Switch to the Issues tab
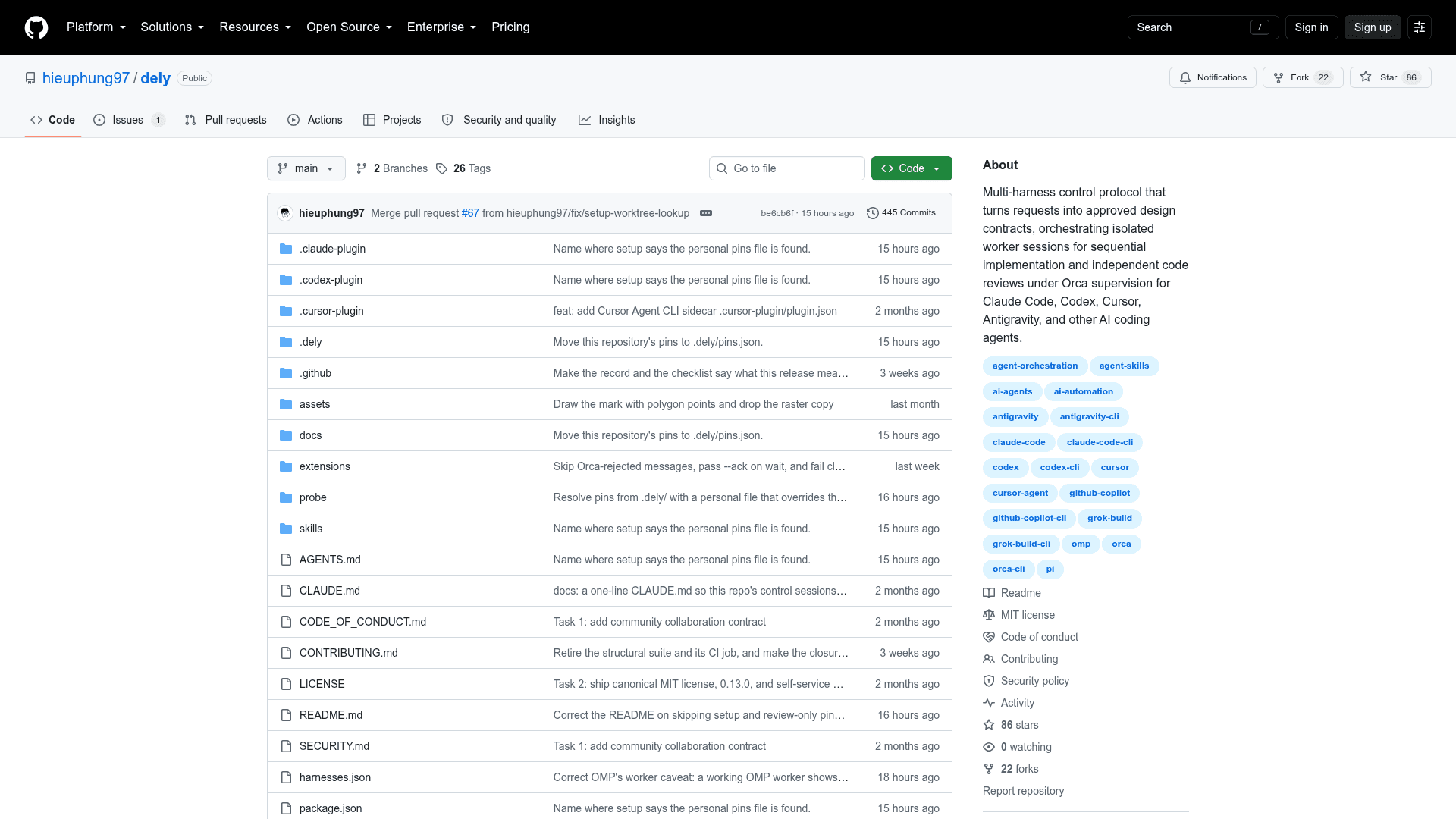The height and width of the screenshot is (819, 1456). pos(128,120)
